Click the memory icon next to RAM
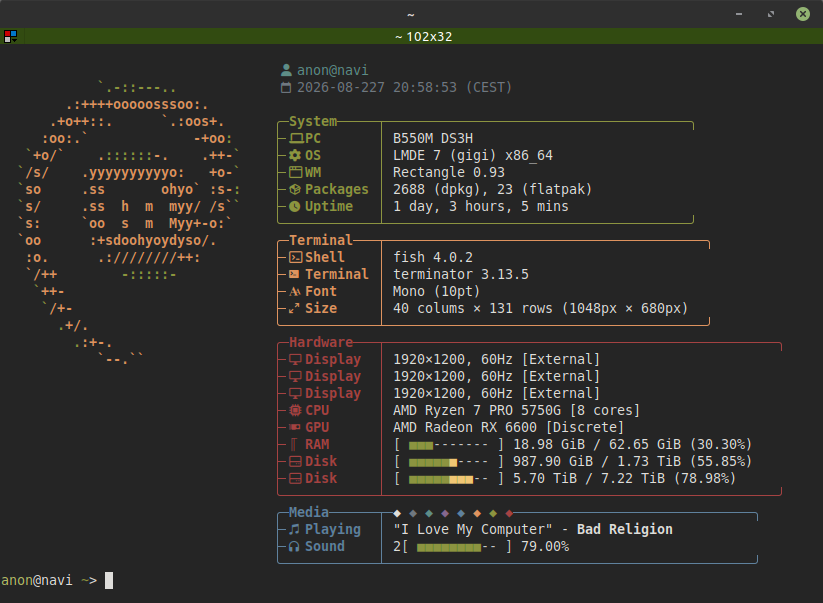Screen dimensions: 823x603 294,445
